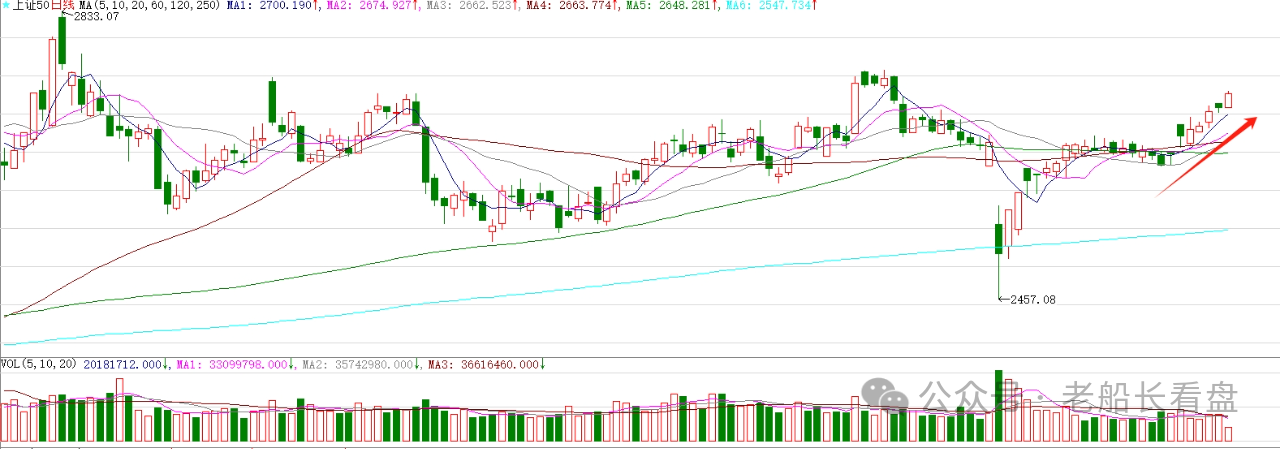Screen dimensions: 1280x449
Task: Select the tall green candle at the 2833.07 high
Action: tap(62, 39)
